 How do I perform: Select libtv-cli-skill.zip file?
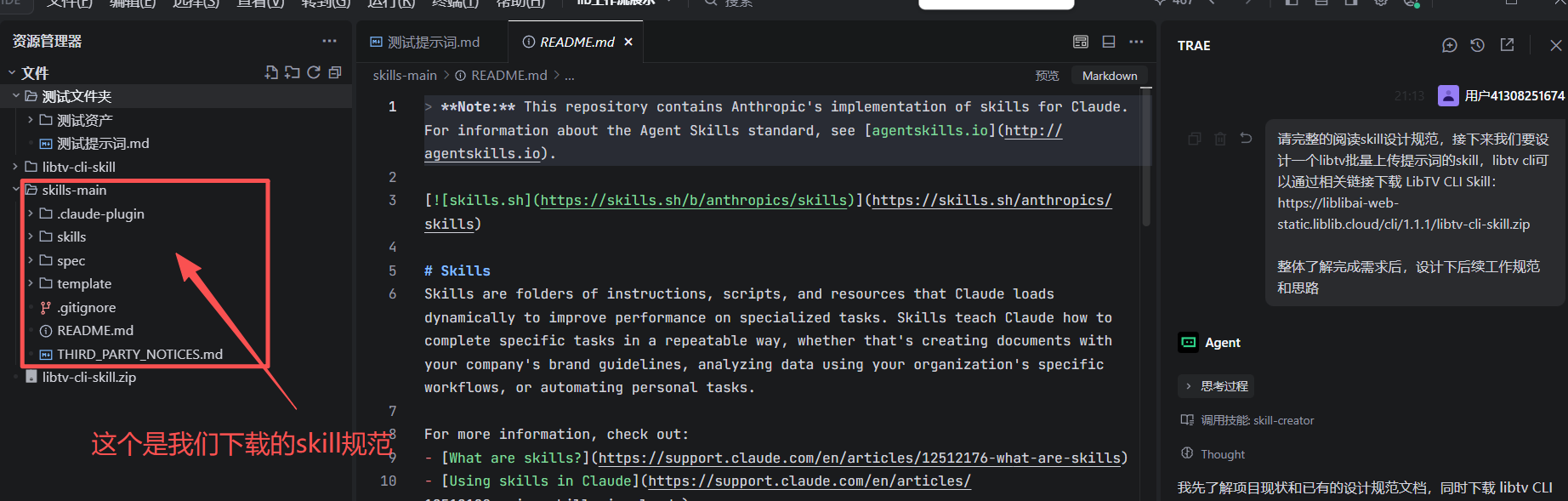click(x=89, y=377)
